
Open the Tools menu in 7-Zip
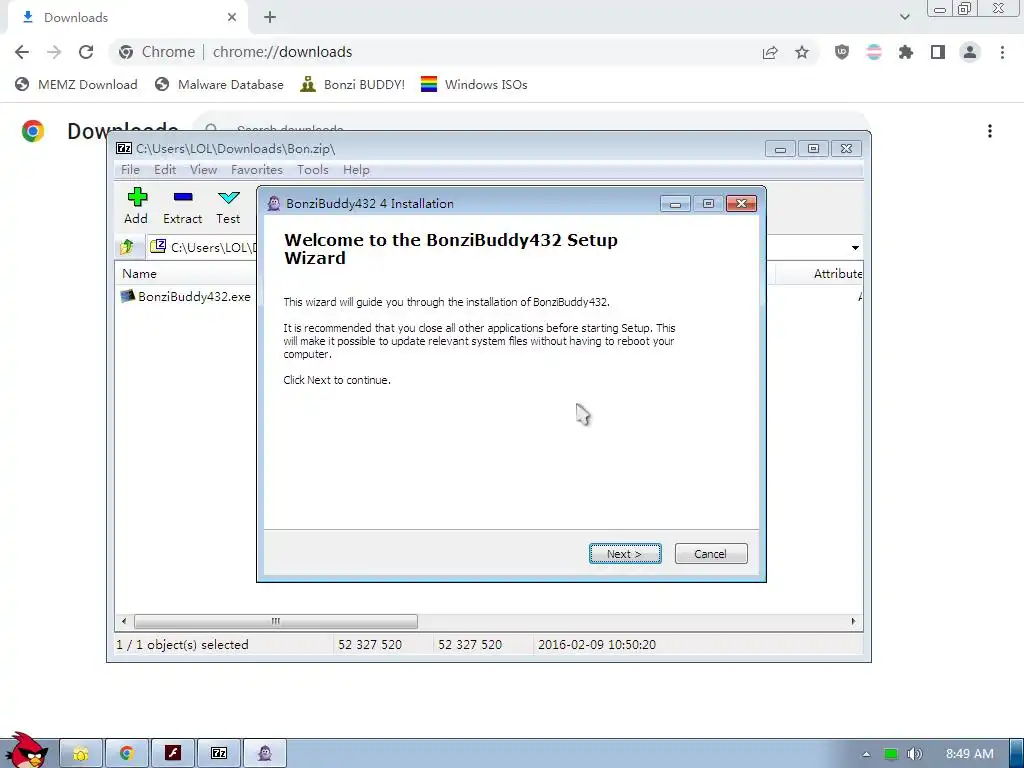(x=312, y=170)
